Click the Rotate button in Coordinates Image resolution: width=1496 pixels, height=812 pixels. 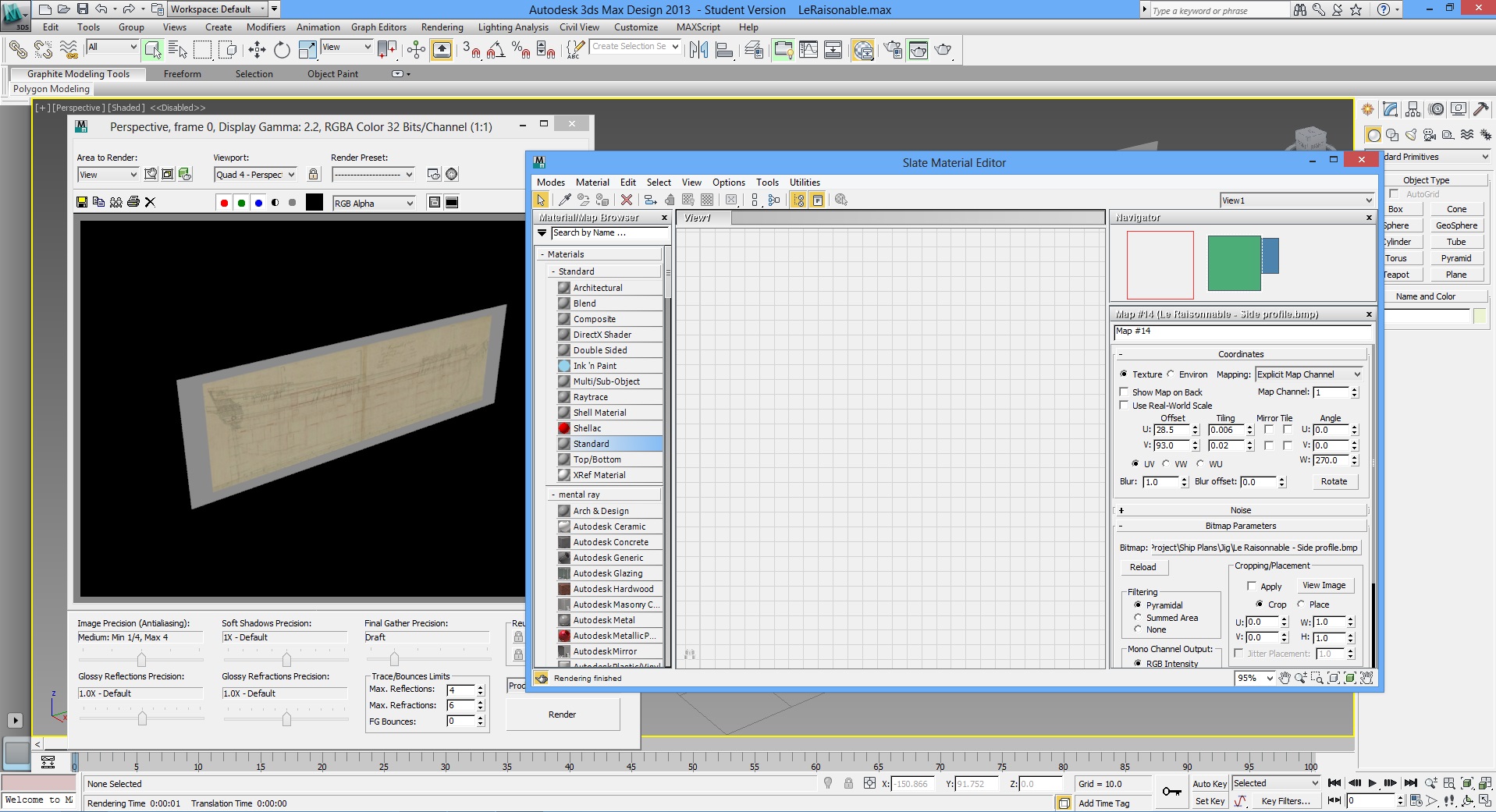pyautogui.click(x=1334, y=481)
